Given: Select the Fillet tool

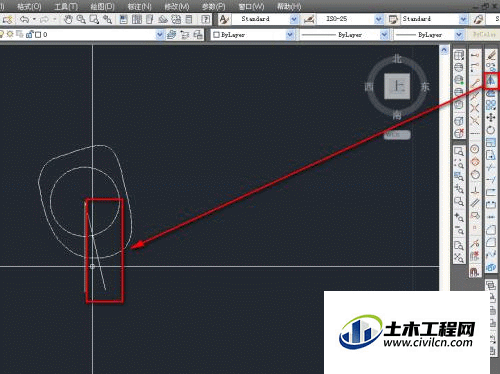Looking at the screenshot, I should [x=491, y=242].
